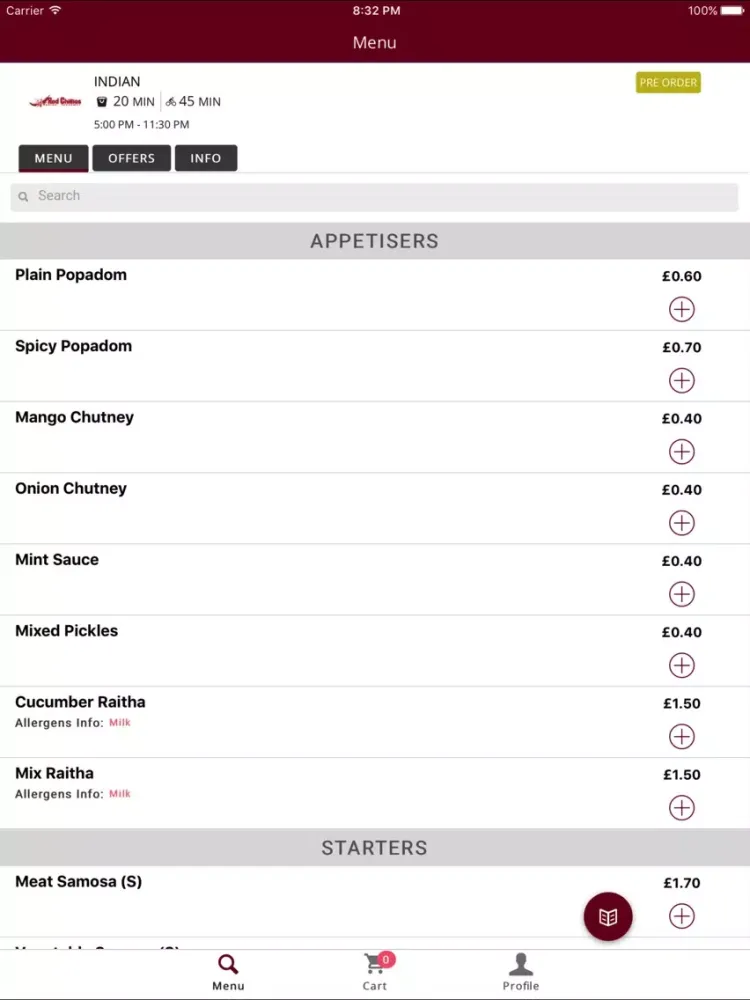Viewport: 750px width, 1000px height.
Task: Add Mix Raitha with plus icon
Action: coord(681,808)
